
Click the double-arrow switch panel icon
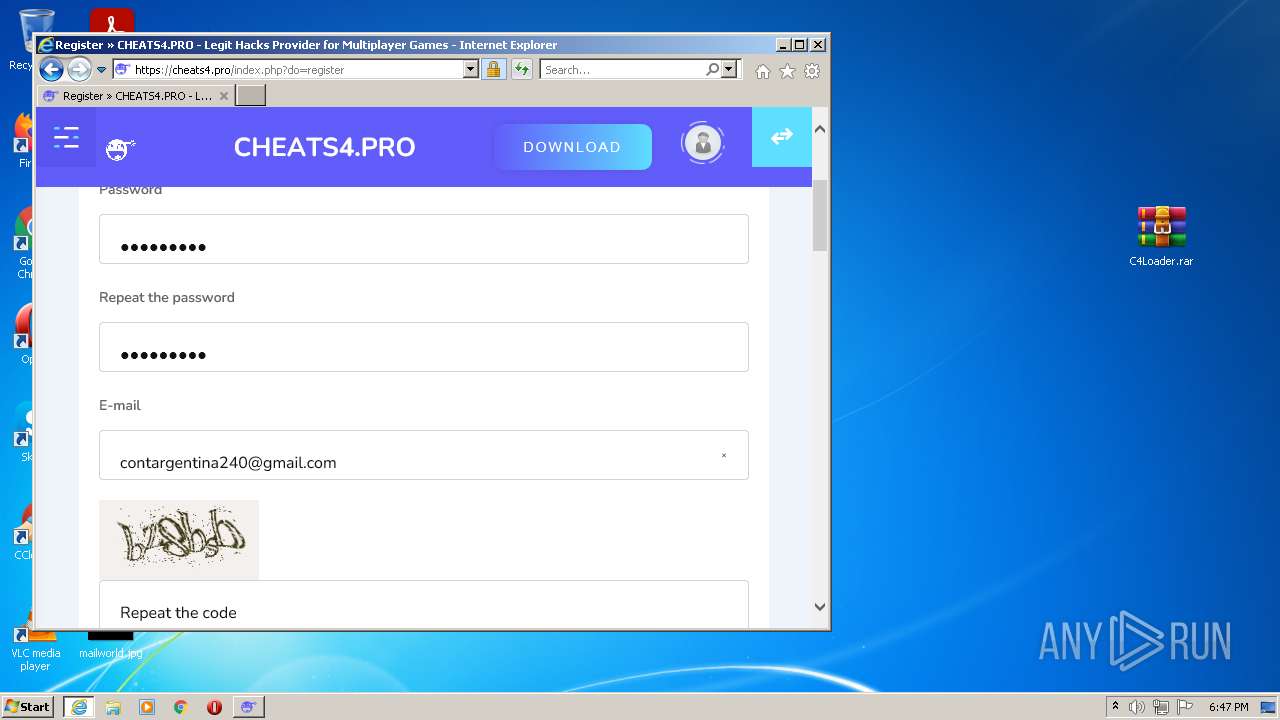tap(782, 136)
